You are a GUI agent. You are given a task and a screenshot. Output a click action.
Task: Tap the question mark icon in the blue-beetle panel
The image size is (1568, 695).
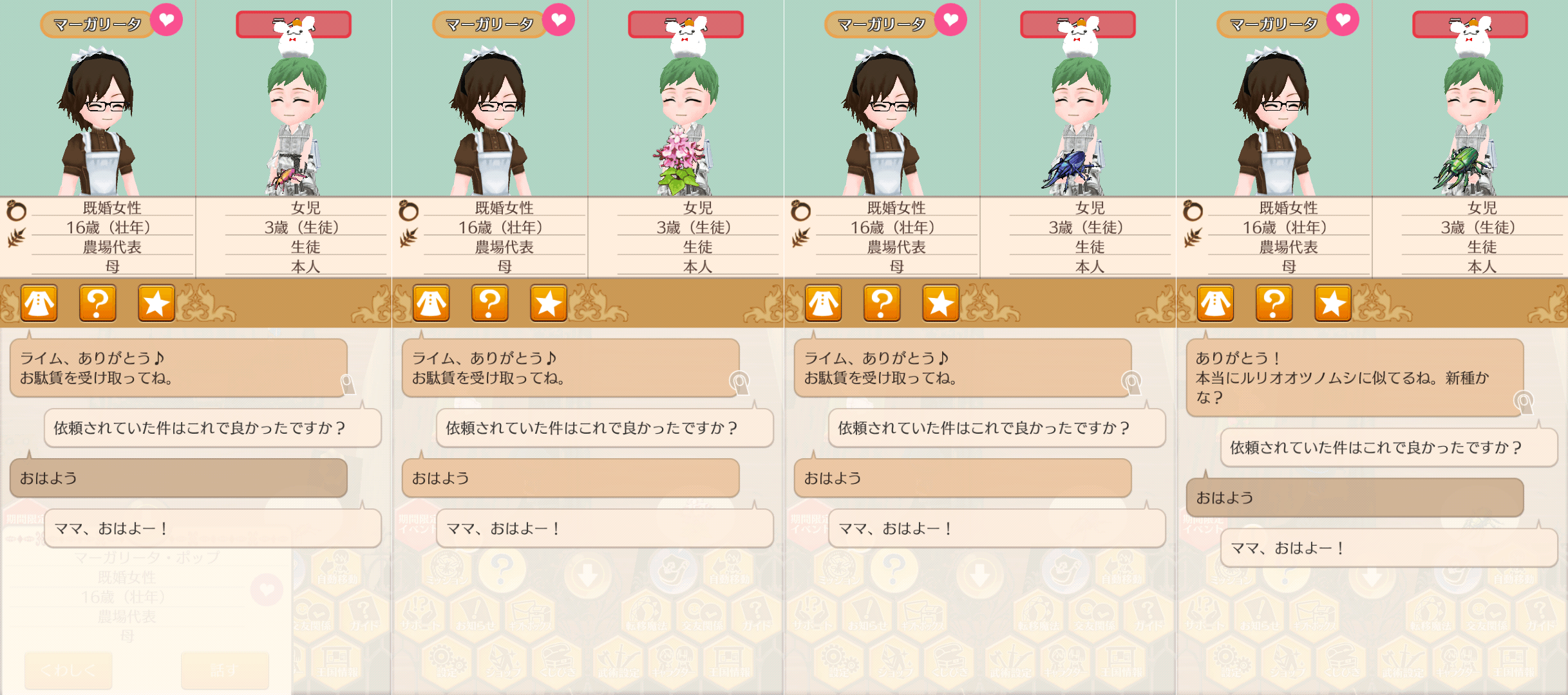882,303
